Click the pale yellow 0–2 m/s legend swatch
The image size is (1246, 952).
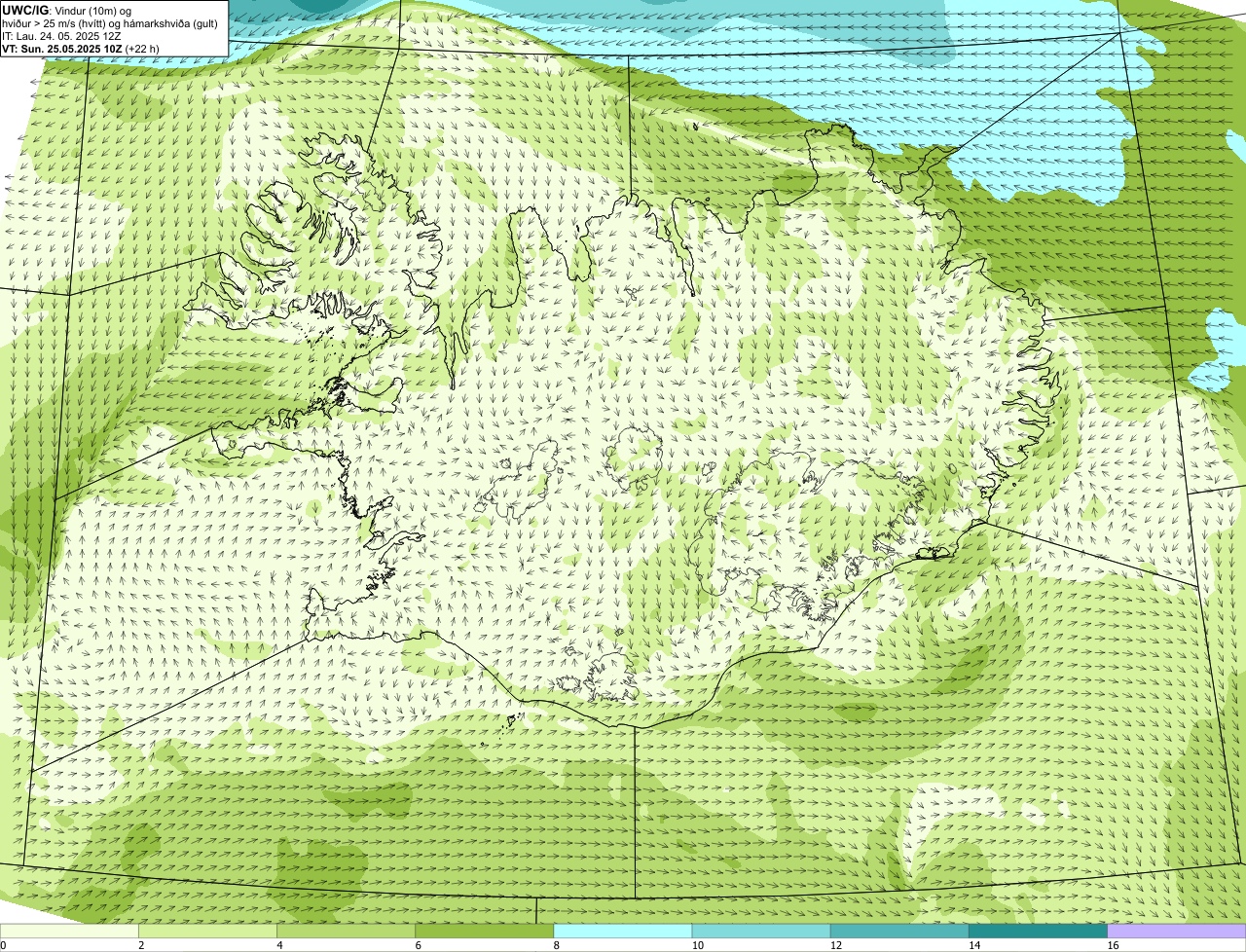click(x=69, y=931)
